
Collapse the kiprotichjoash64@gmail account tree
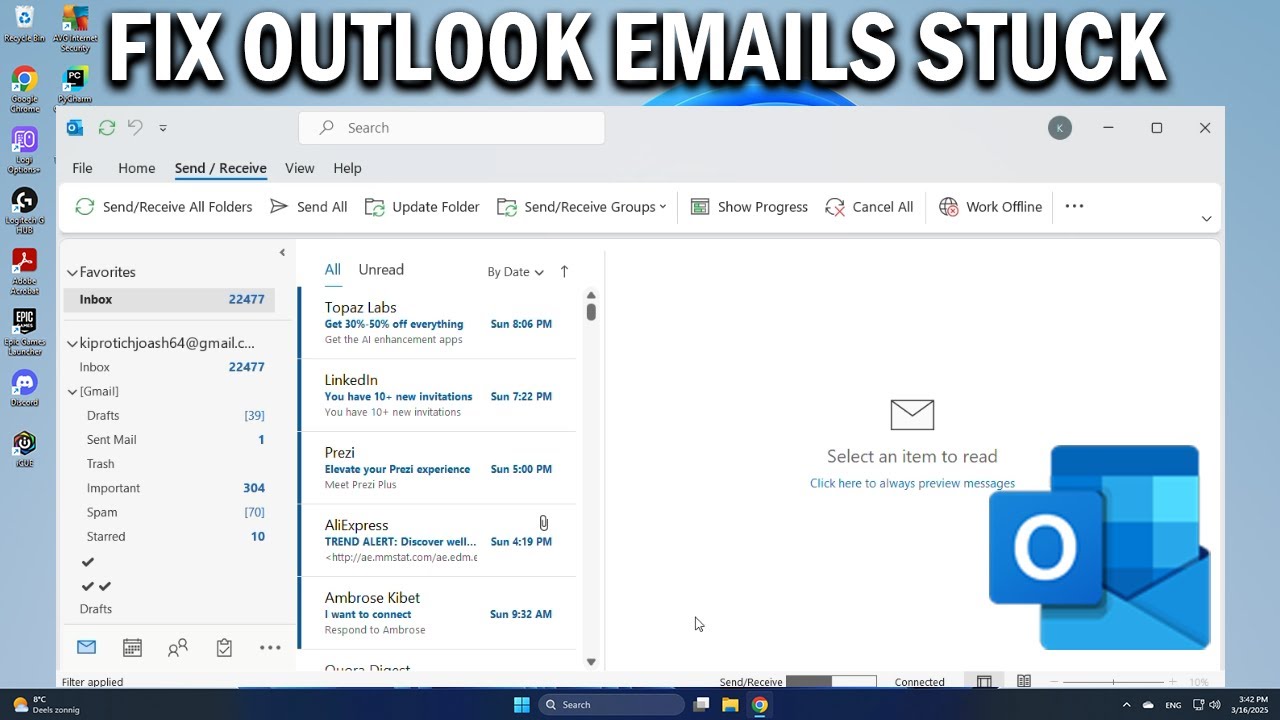click(72, 343)
